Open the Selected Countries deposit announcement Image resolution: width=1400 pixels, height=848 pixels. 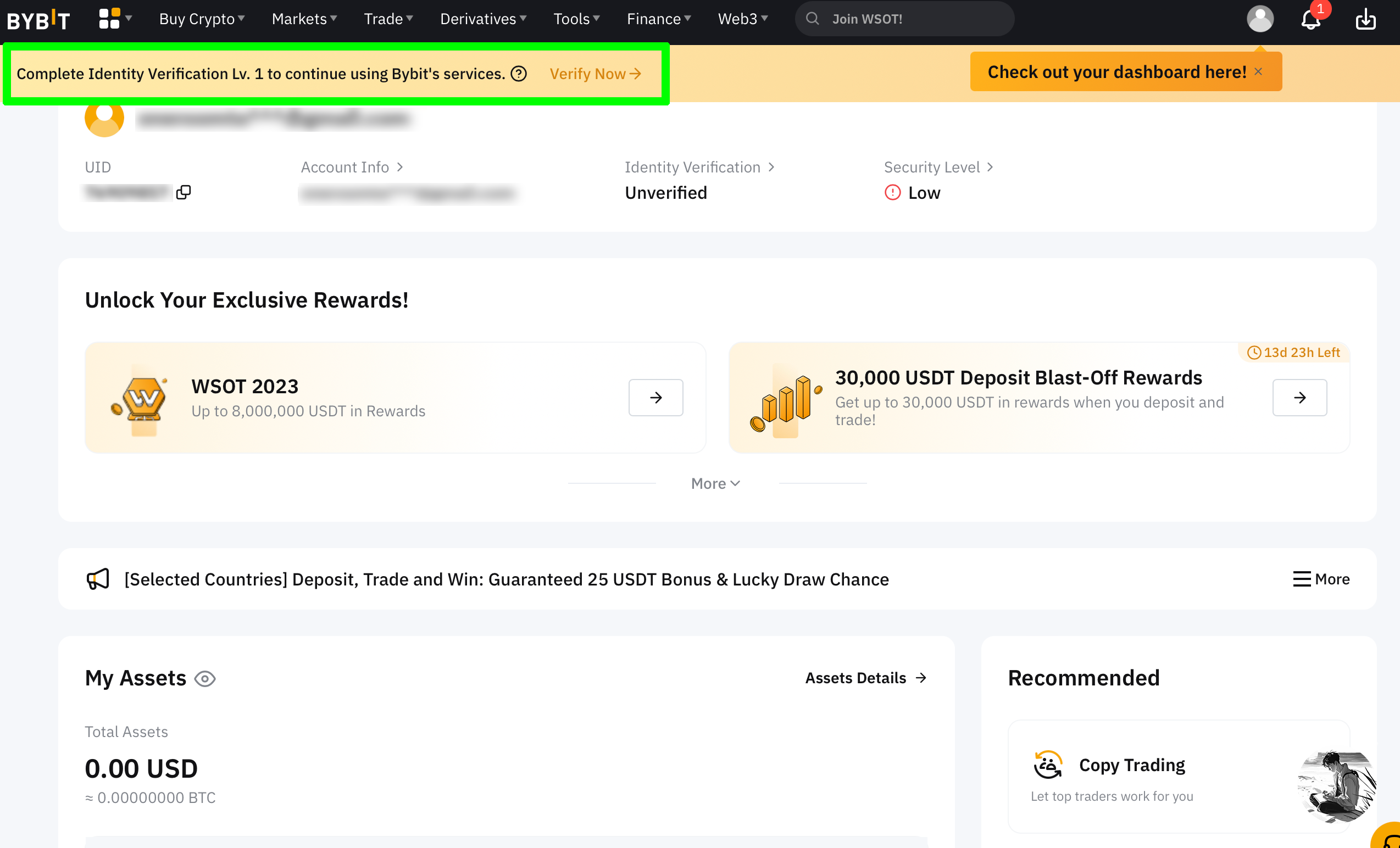[x=506, y=579]
